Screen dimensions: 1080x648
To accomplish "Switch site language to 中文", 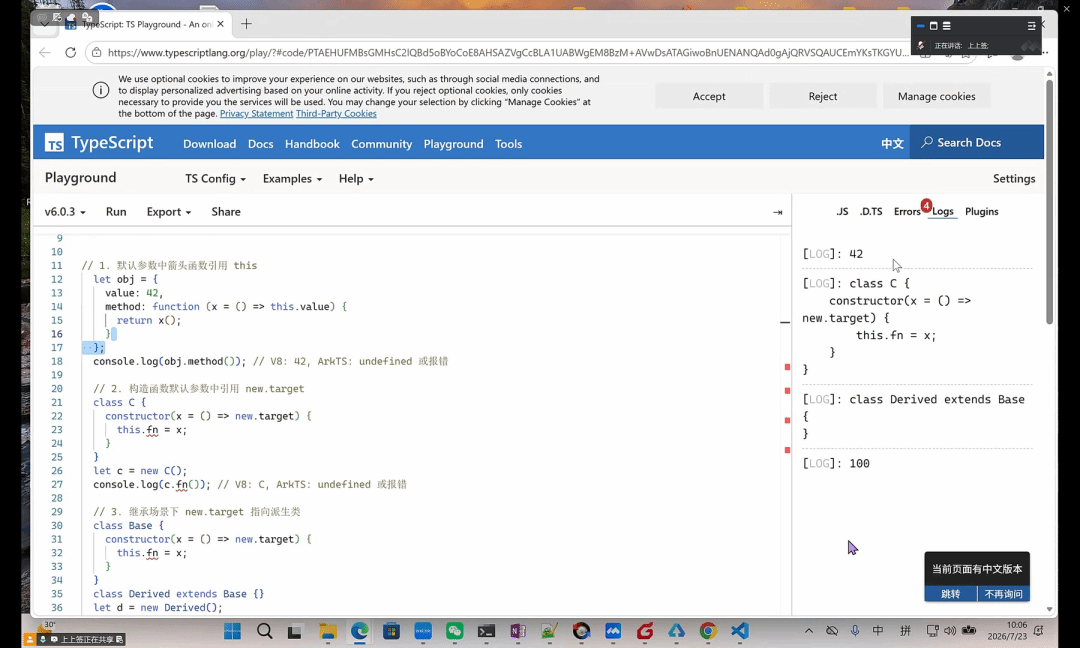I will [892, 143].
